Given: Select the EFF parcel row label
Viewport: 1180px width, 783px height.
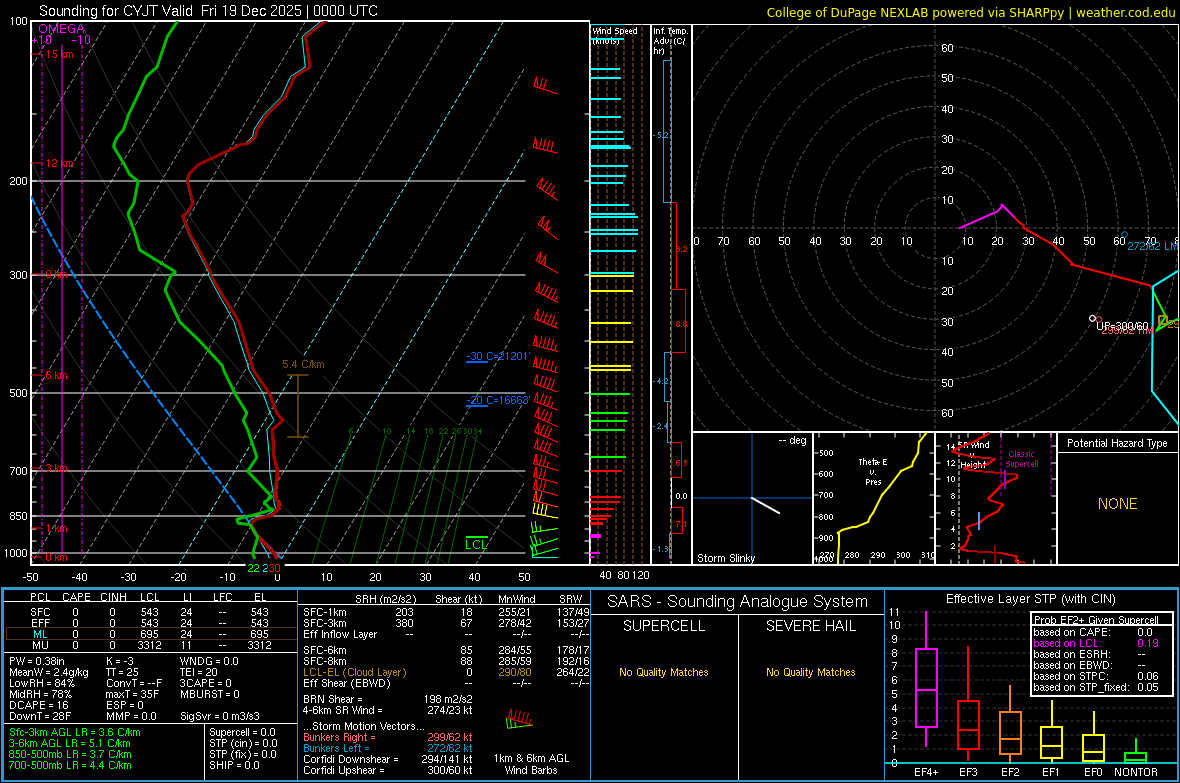Looking at the screenshot, I should coord(40,623).
